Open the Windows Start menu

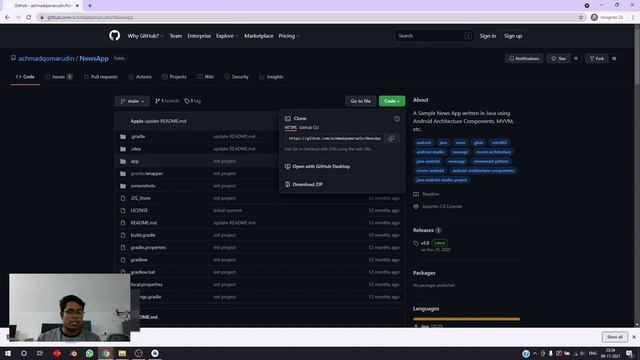[x=8, y=353]
